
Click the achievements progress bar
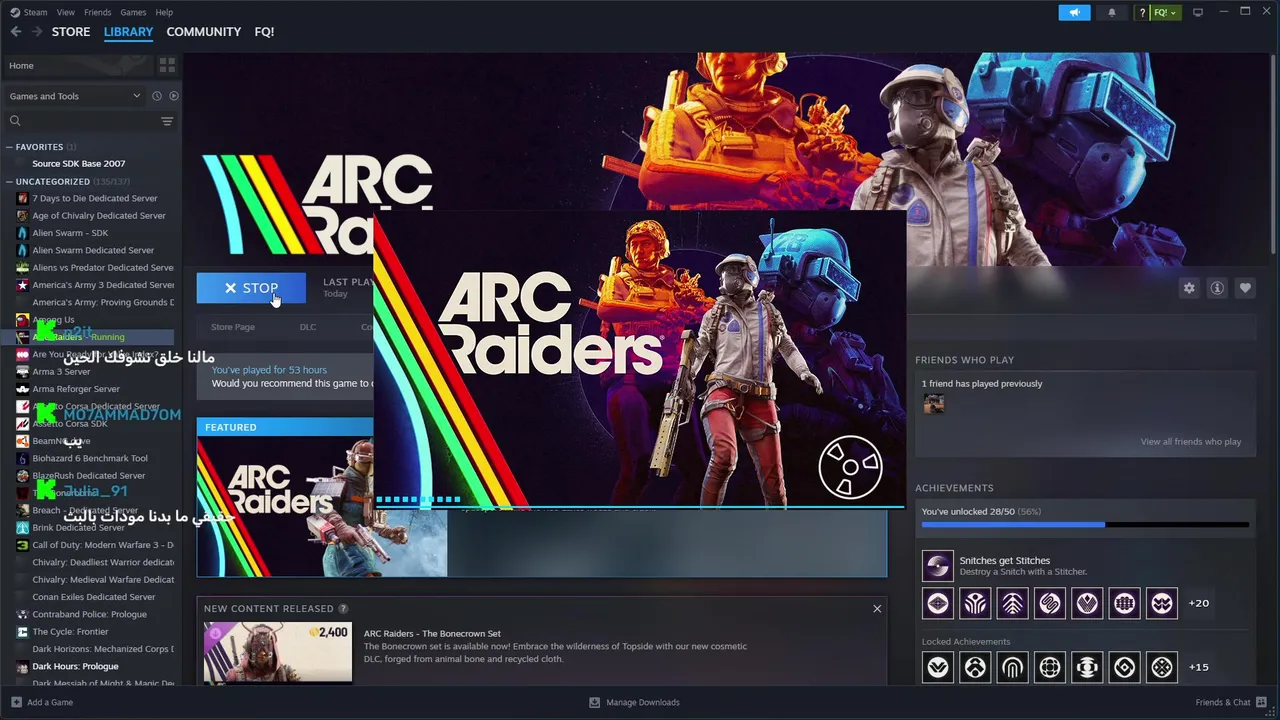(1085, 524)
